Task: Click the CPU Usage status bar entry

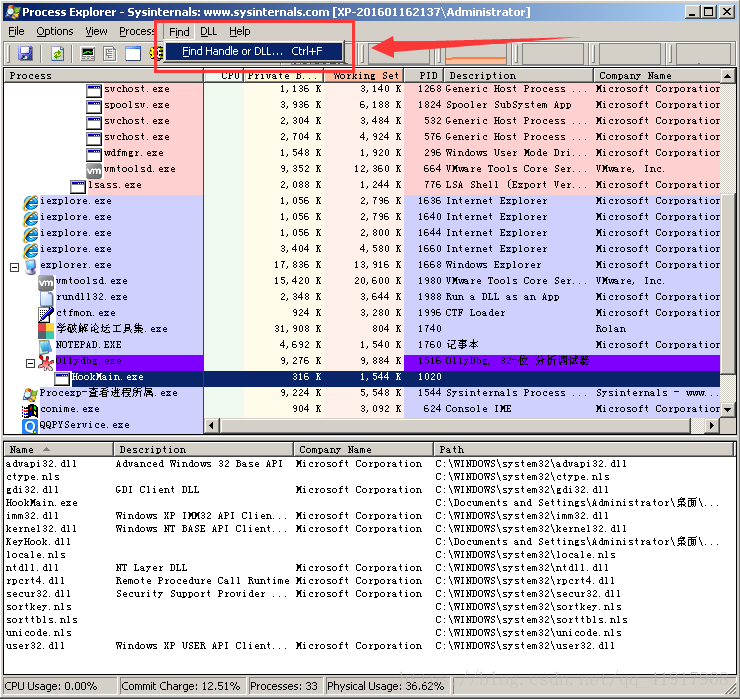Action: point(60,686)
